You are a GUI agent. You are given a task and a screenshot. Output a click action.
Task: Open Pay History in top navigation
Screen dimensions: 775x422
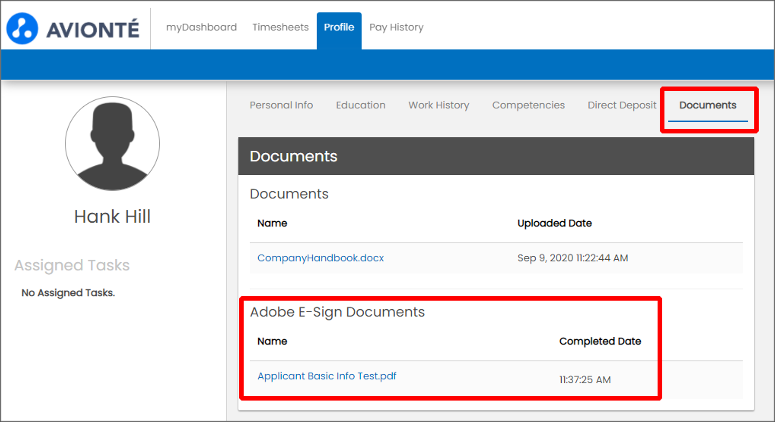click(x=396, y=27)
